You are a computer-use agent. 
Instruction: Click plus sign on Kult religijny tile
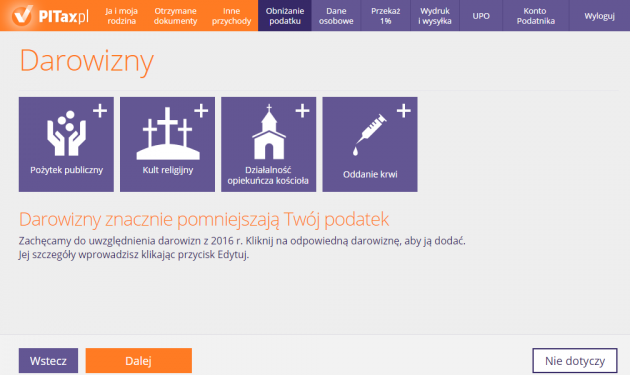(201, 111)
